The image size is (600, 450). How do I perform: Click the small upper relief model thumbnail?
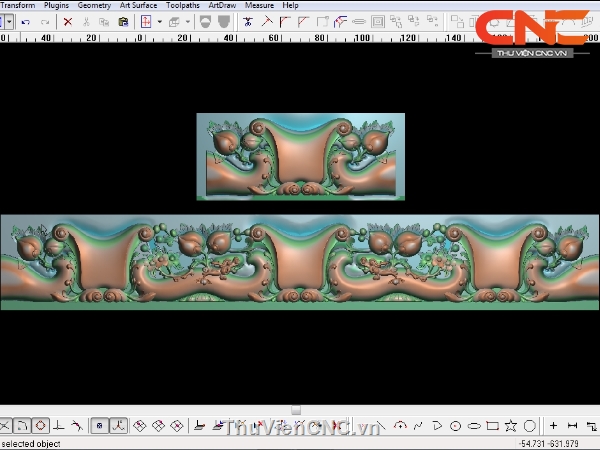tap(300, 156)
